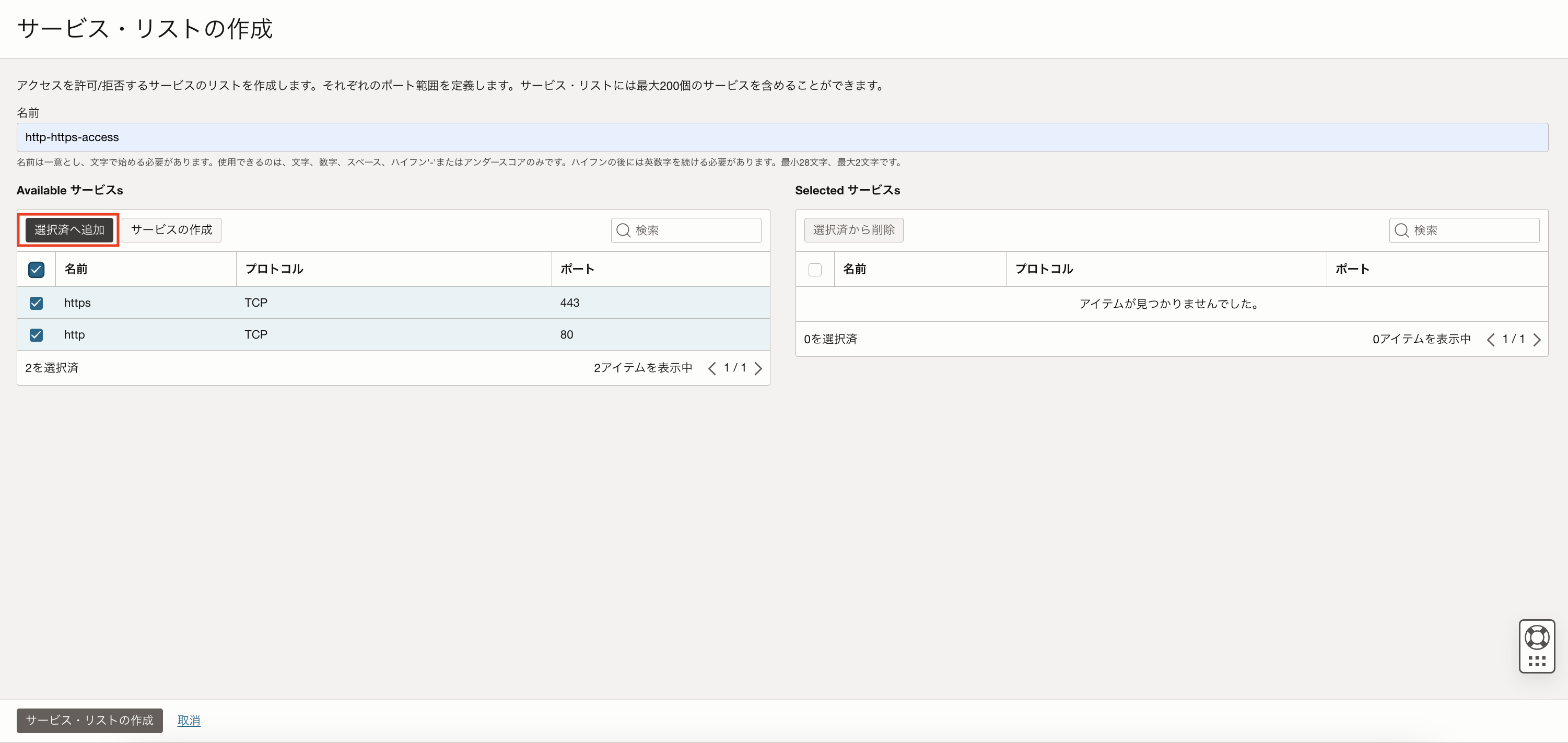Click the Selected services 検索 field
This screenshot has width=1568, height=743.
[1472, 230]
